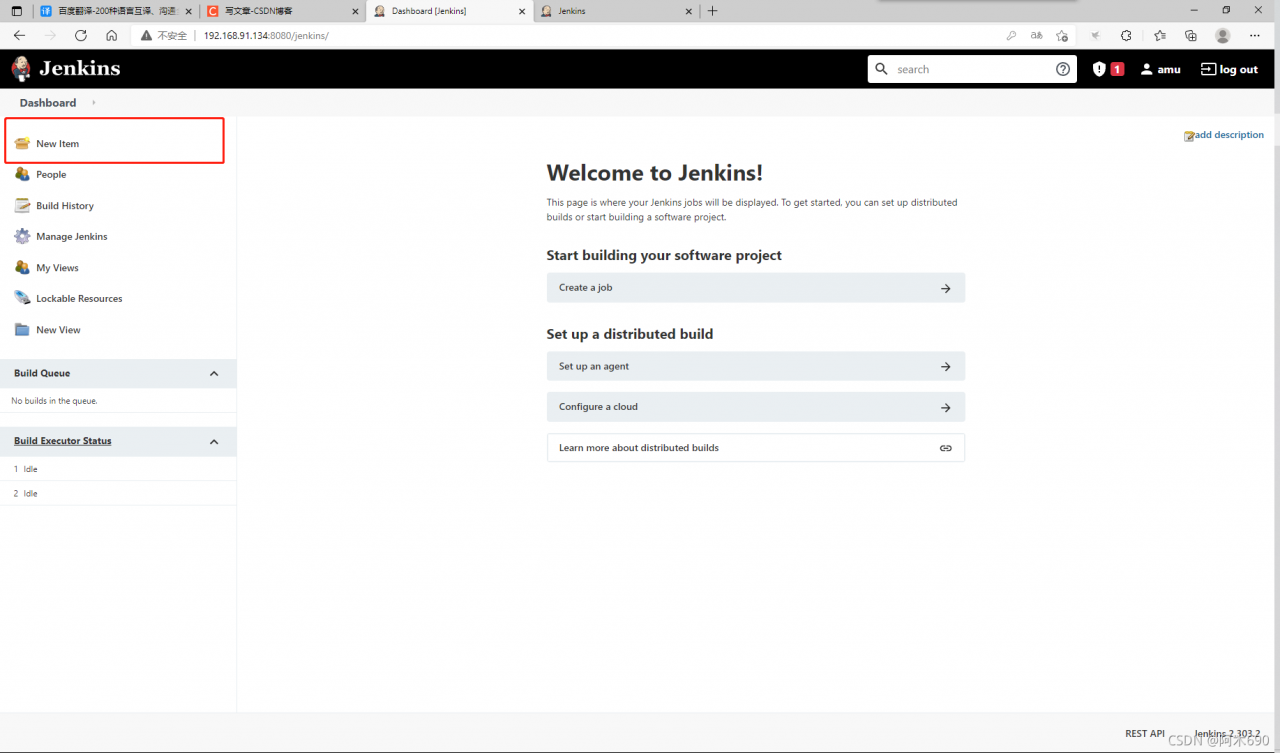The image size is (1280, 753).
Task: Click the tab actions icon at top left
Action: (17, 11)
